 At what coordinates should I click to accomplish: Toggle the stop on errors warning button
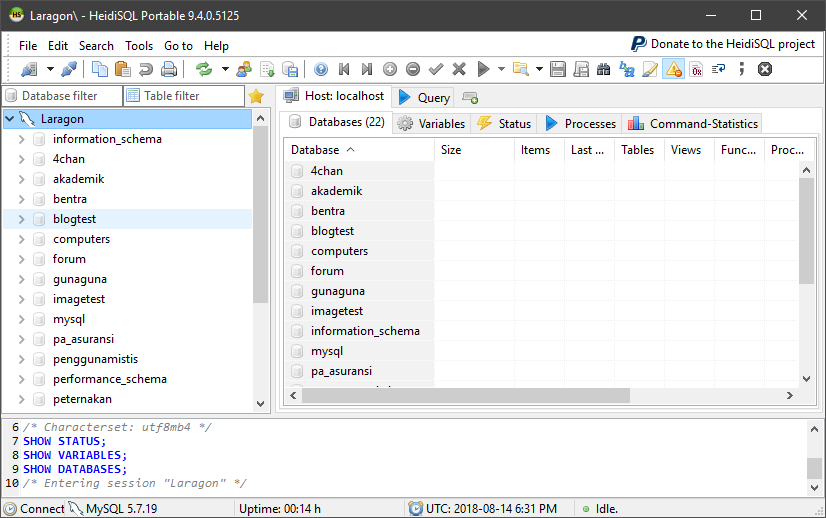673,69
